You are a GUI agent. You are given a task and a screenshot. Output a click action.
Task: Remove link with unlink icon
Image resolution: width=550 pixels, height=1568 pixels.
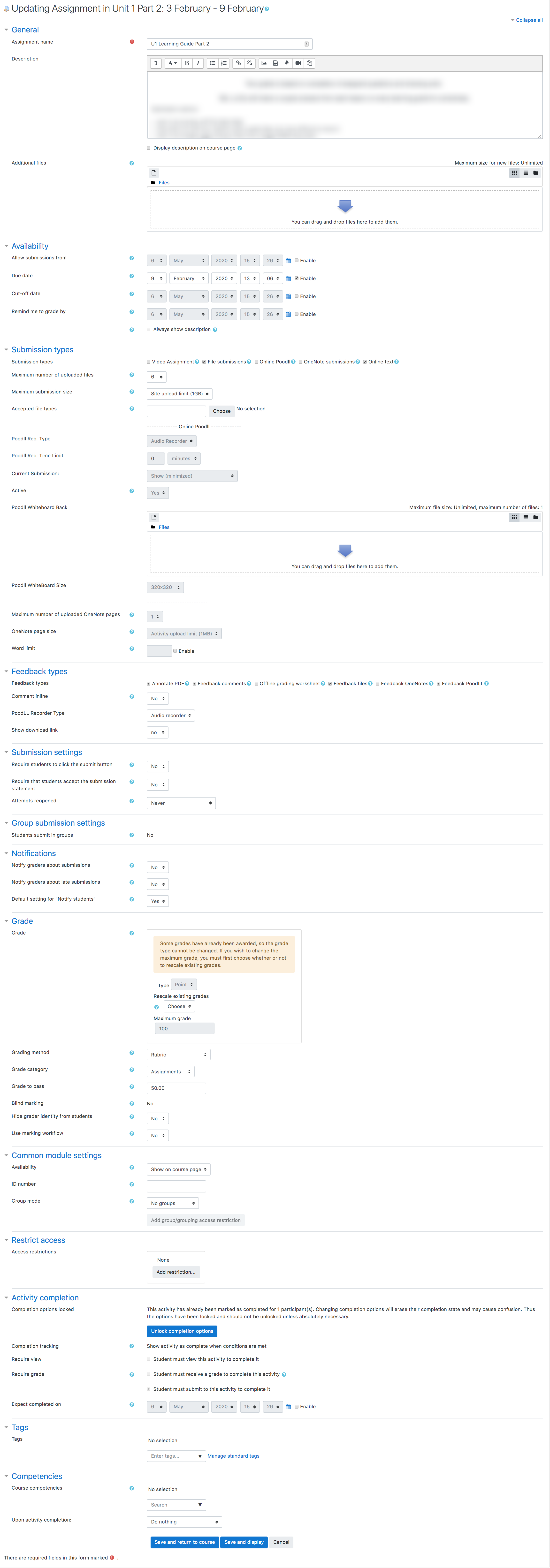[x=250, y=63]
